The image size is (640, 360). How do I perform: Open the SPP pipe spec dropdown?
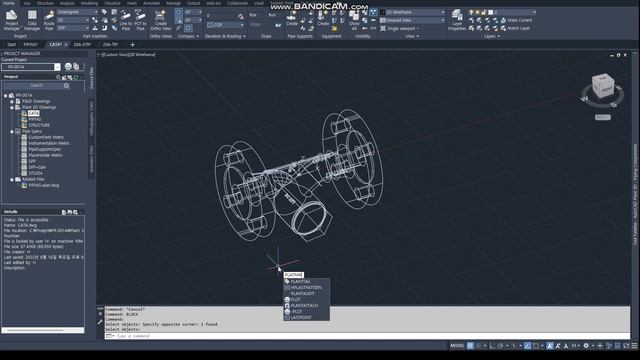click(x=73, y=28)
